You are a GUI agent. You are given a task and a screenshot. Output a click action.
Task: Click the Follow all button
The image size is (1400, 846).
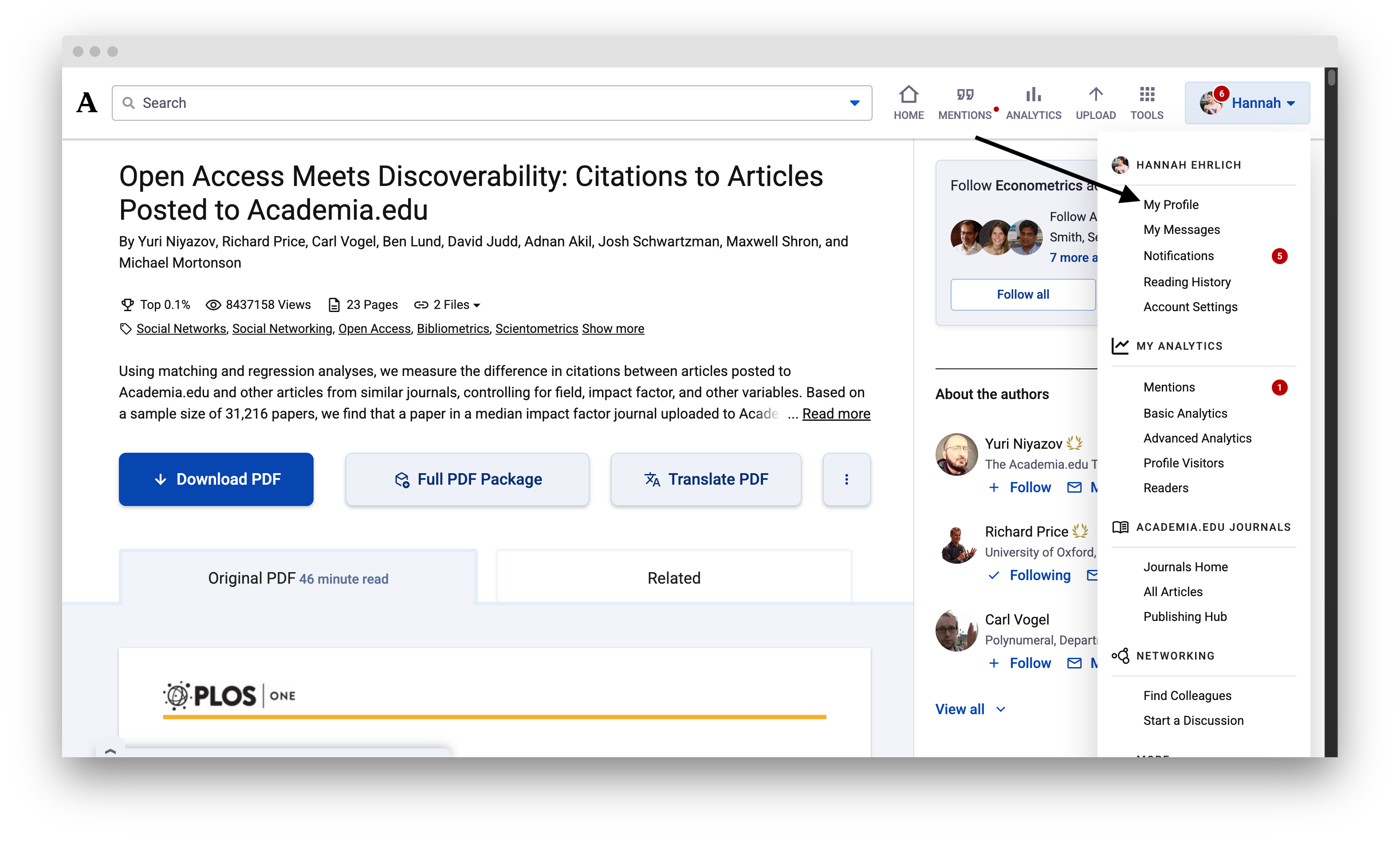point(1023,295)
